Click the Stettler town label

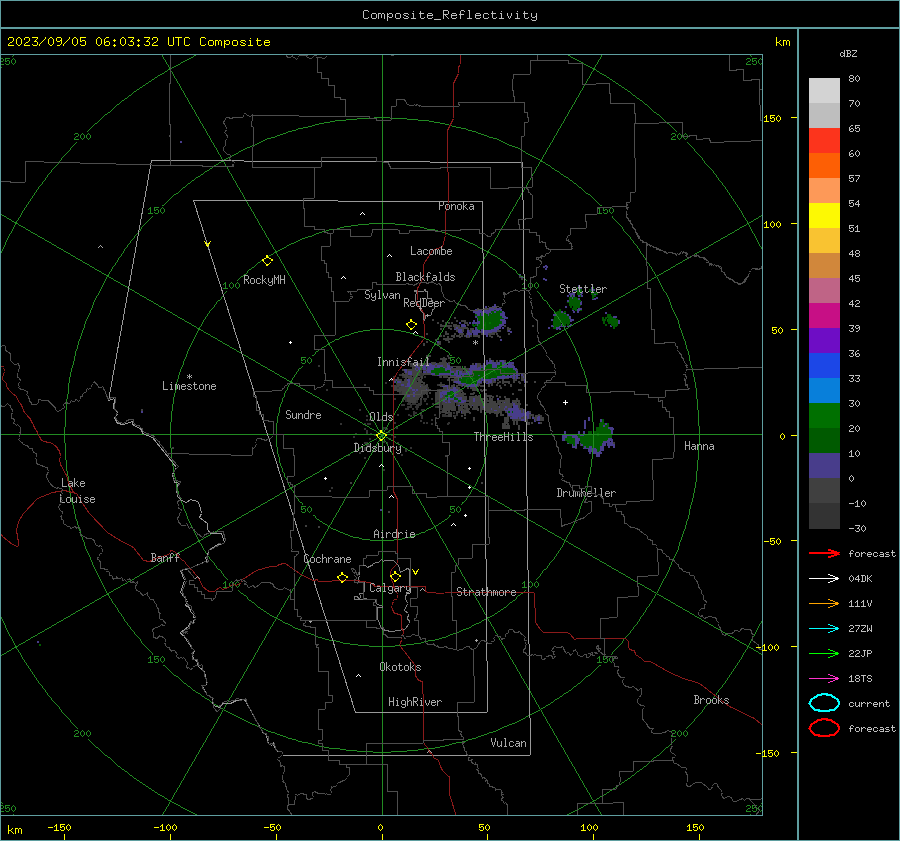point(583,289)
